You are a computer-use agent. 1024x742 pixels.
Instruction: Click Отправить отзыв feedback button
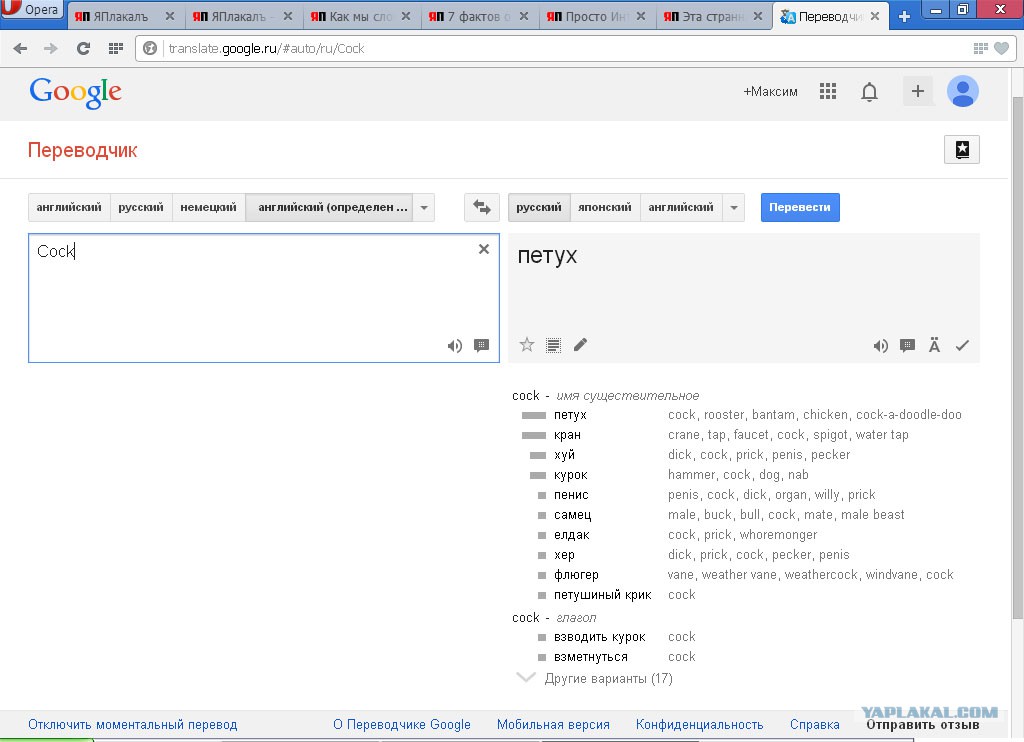[x=923, y=724]
